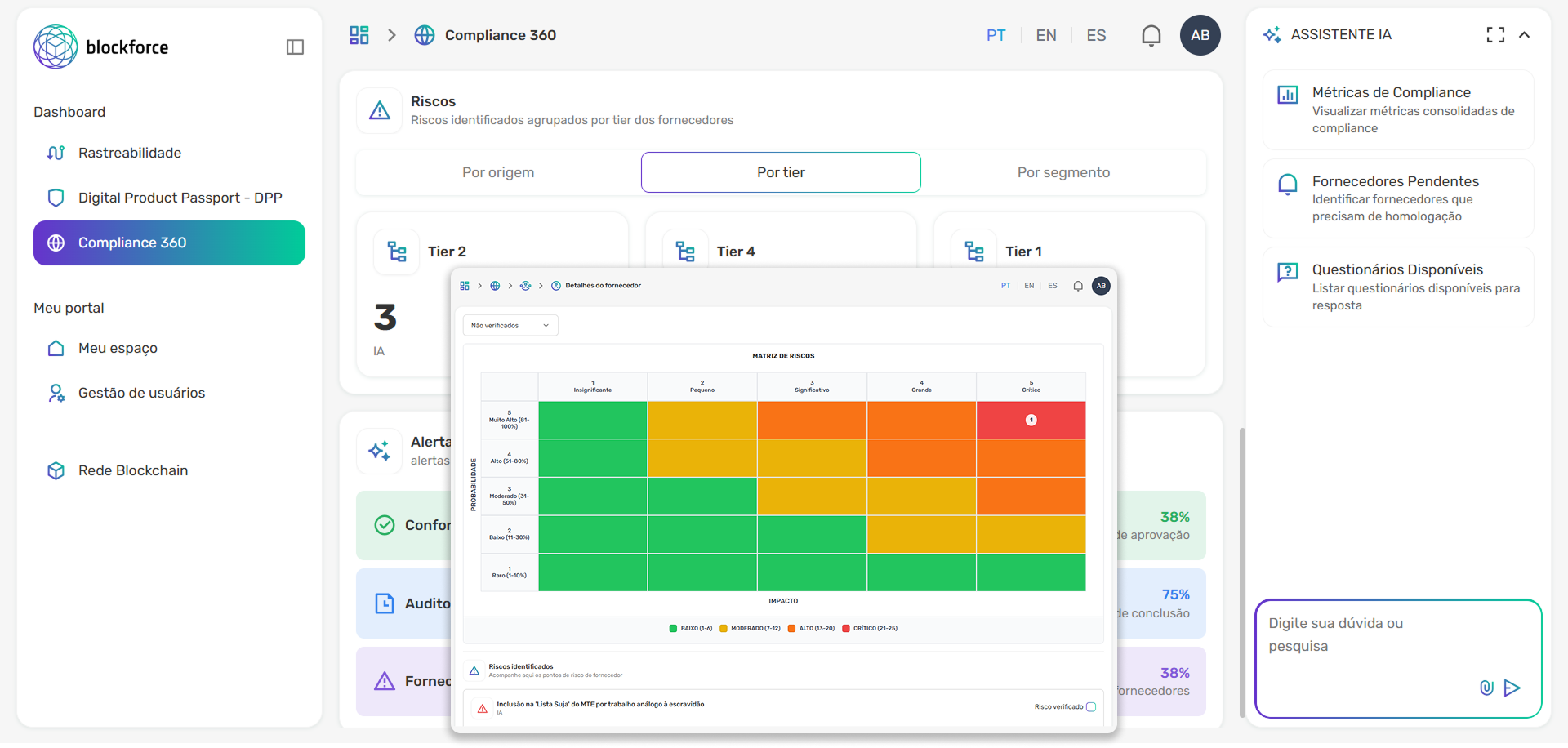Collapse the sidebar with the panel icon
This screenshot has height=748, width=1568.
pos(296,47)
